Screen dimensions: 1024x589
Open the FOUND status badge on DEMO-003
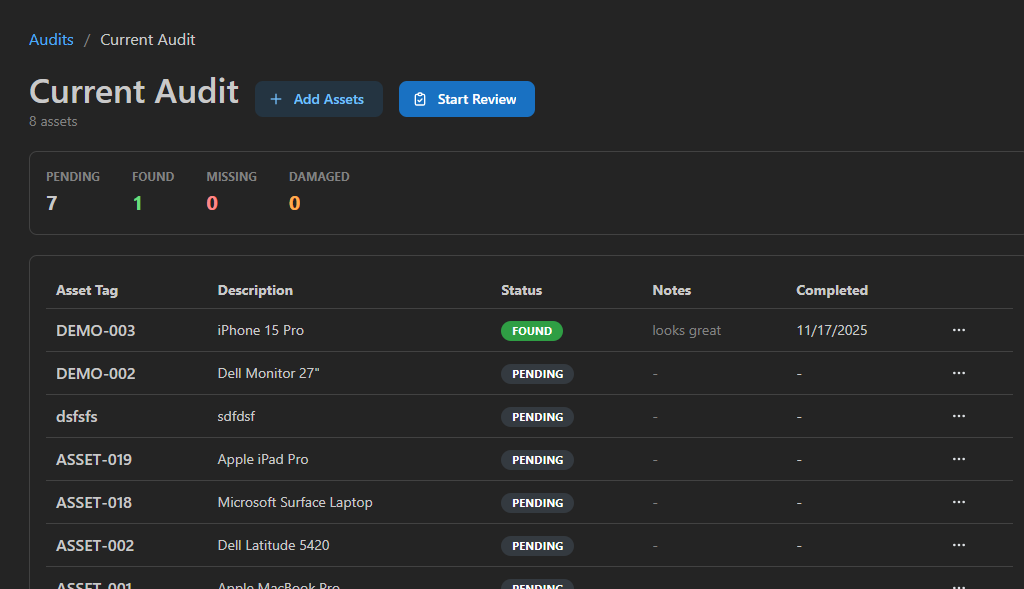click(x=531, y=330)
